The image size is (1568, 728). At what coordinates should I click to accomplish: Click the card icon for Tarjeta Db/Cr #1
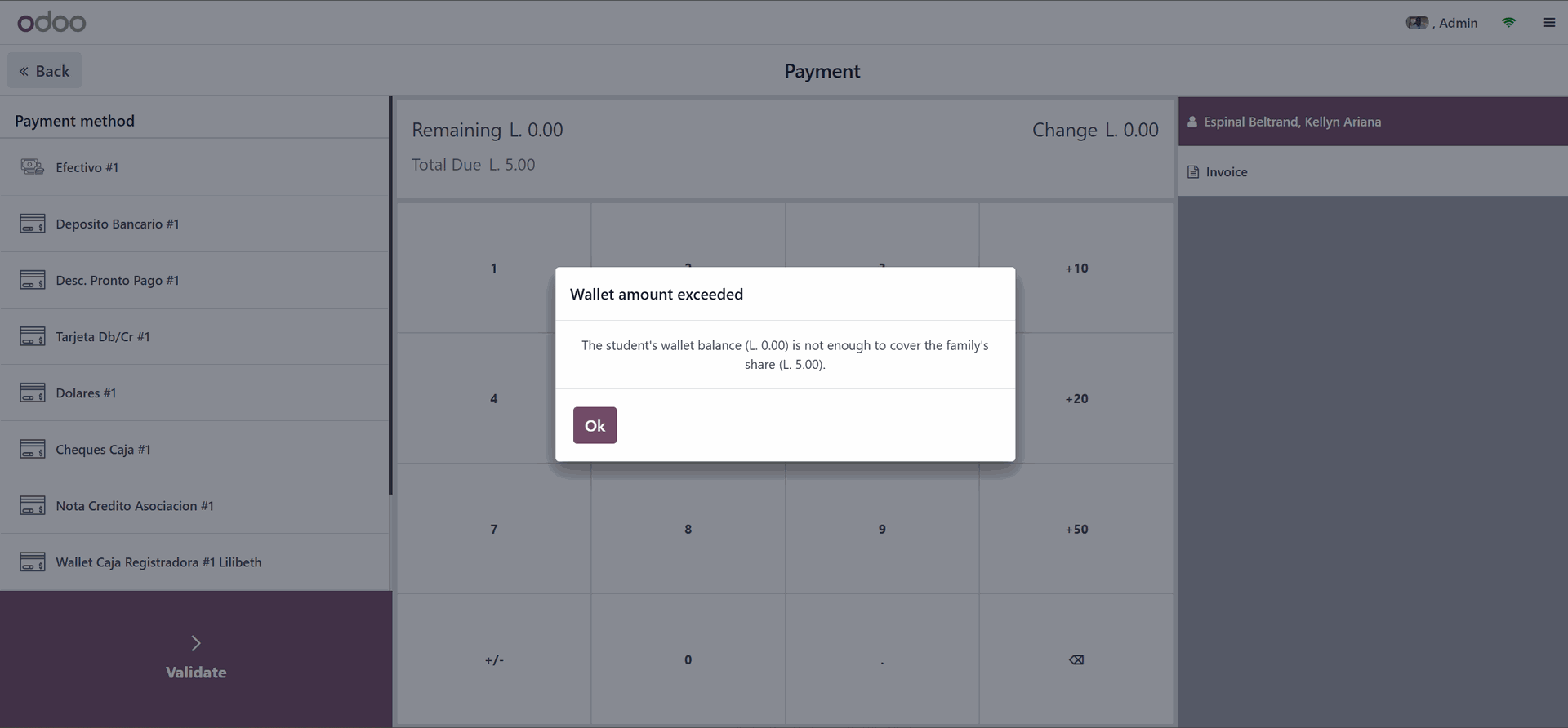point(33,336)
